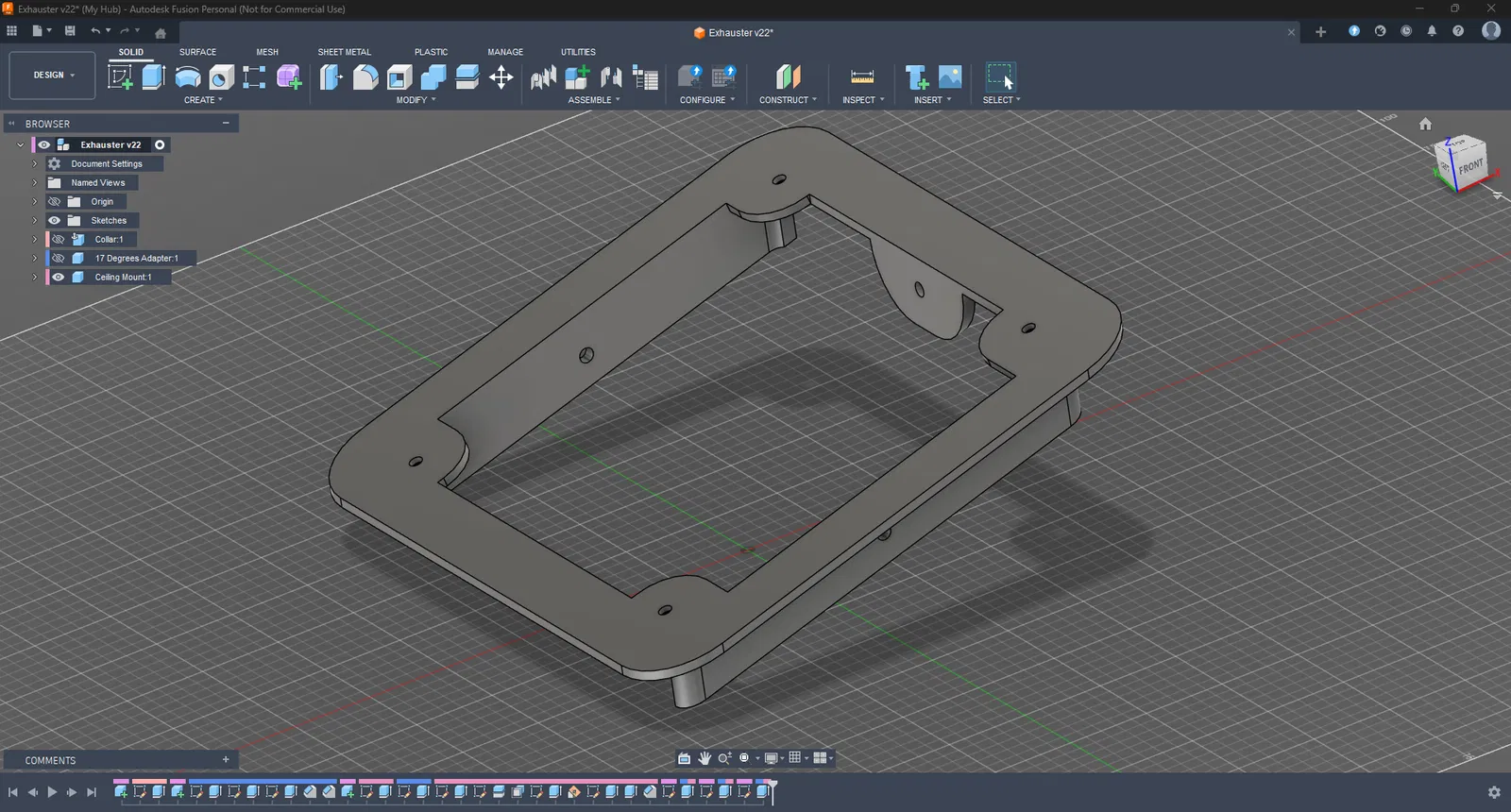The image size is (1511, 812).
Task: Select the Revolve tool
Action: coord(188,76)
